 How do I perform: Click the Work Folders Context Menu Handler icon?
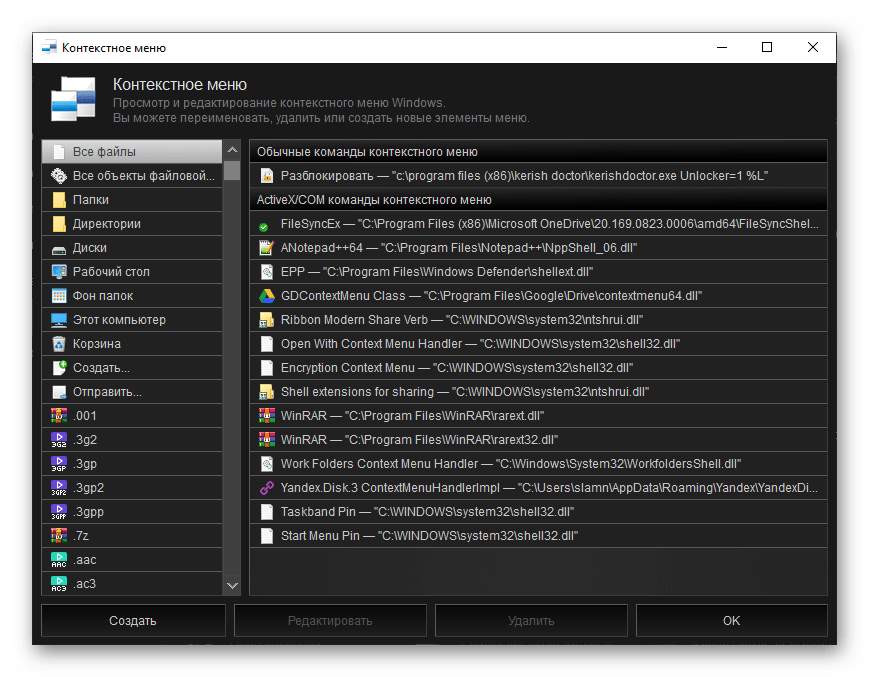(x=267, y=464)
